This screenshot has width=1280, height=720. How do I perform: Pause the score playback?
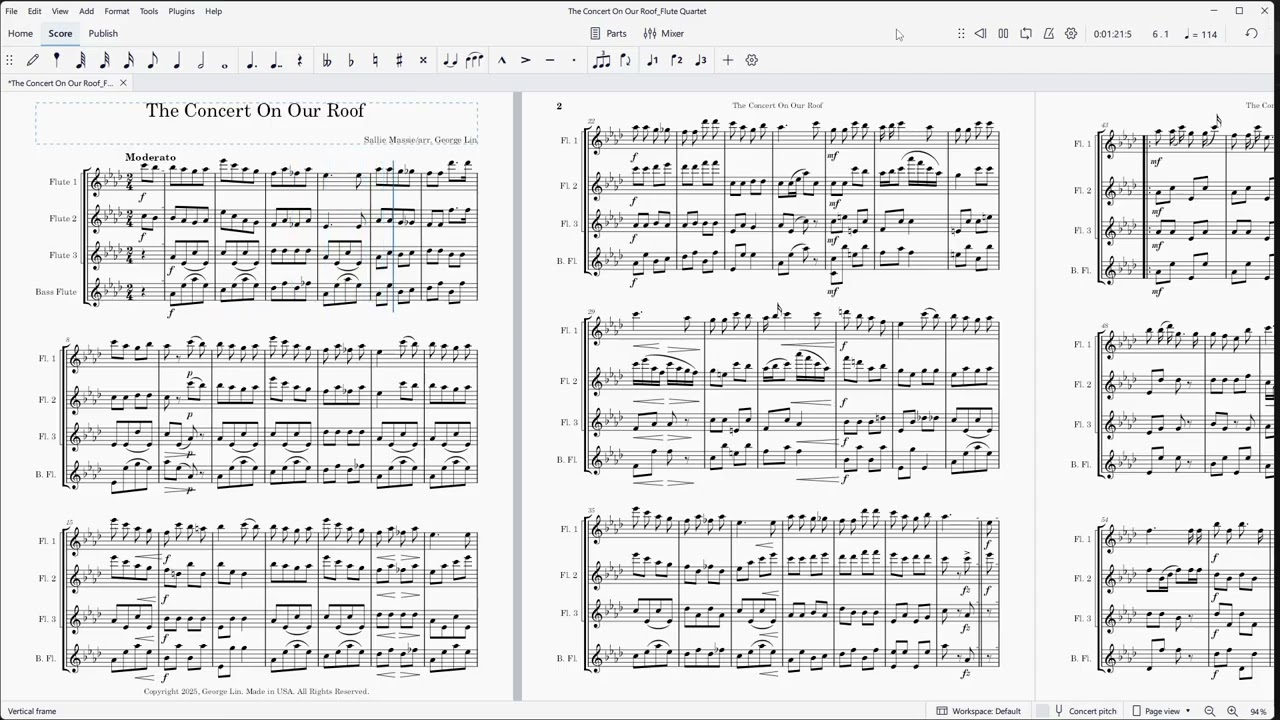click(1003, 34)
